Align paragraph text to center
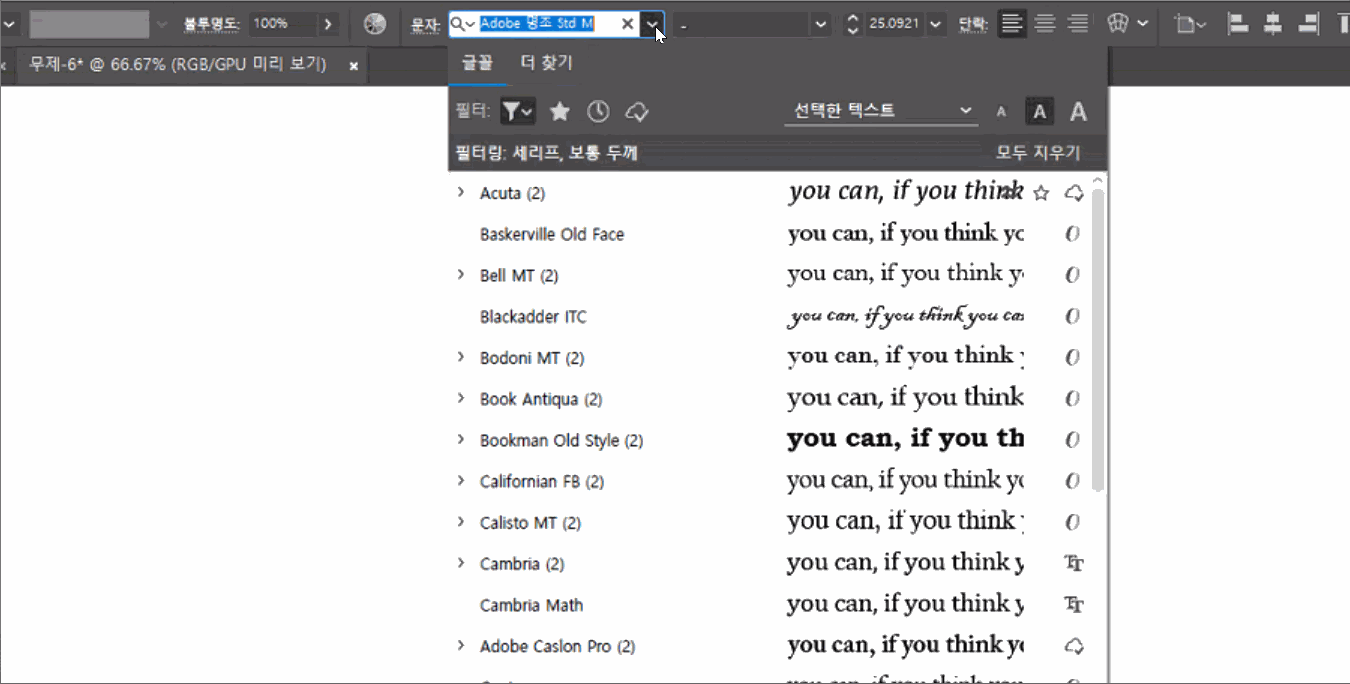 [1045, 24]
